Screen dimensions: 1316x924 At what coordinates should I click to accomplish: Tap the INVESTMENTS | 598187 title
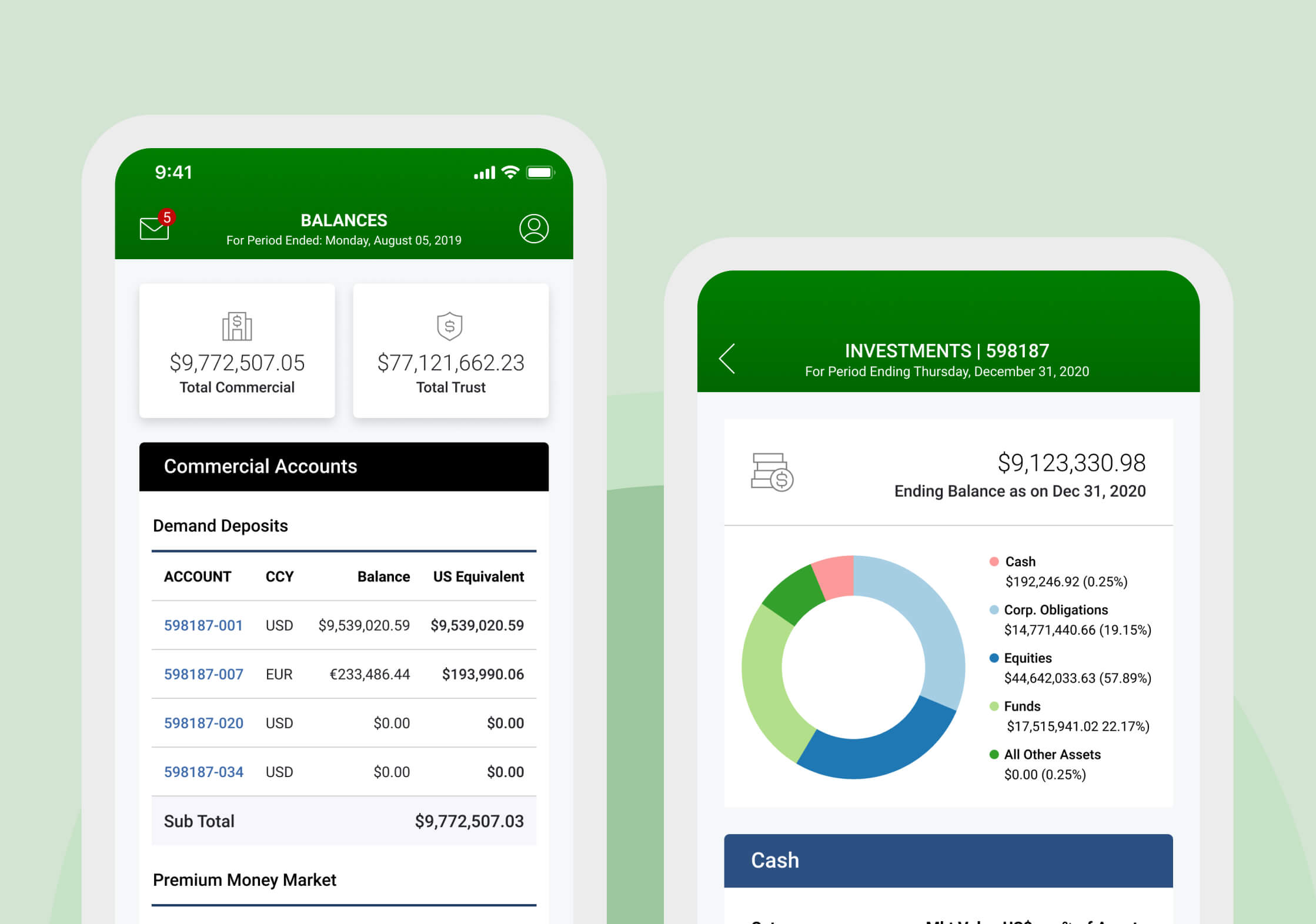(x=947, y=351)
